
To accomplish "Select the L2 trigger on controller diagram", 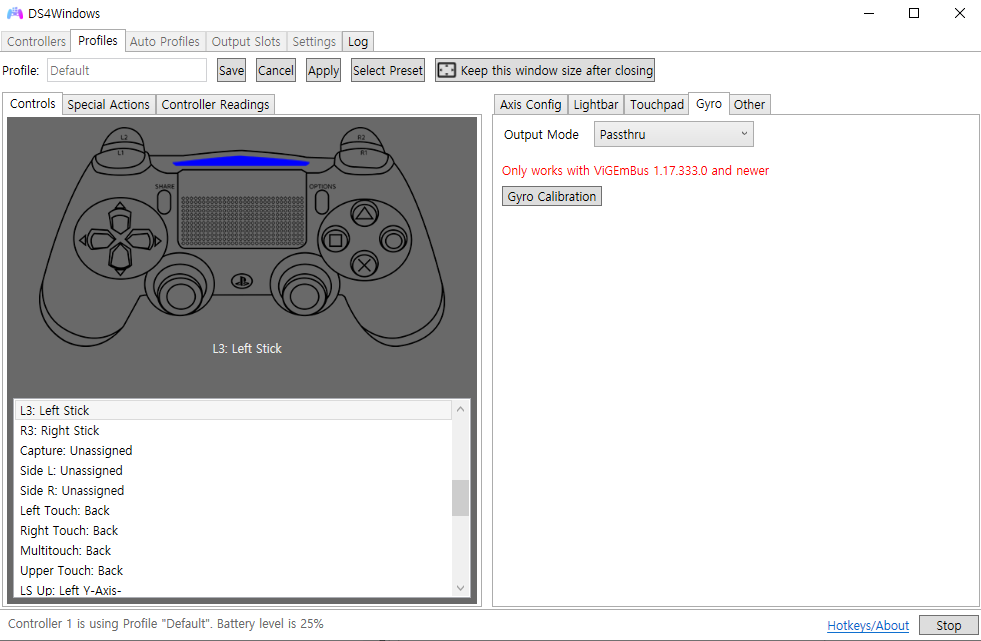I will click(x=124, y=138).
